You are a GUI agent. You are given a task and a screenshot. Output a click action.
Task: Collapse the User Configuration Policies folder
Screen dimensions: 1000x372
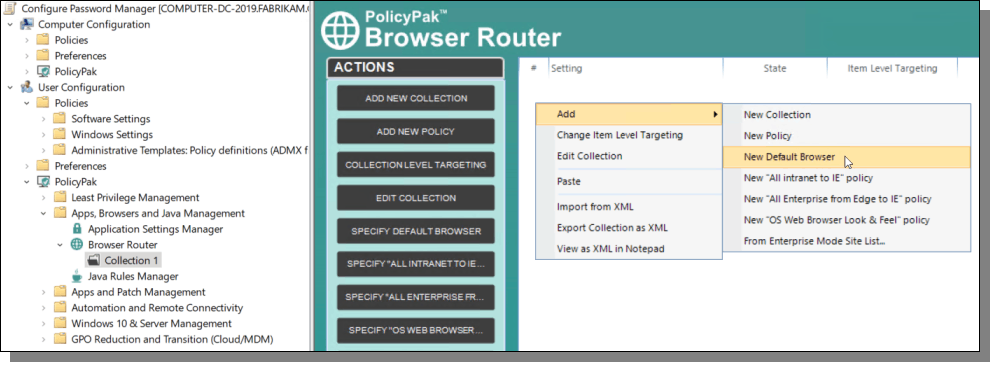click(x=27, y=103)
